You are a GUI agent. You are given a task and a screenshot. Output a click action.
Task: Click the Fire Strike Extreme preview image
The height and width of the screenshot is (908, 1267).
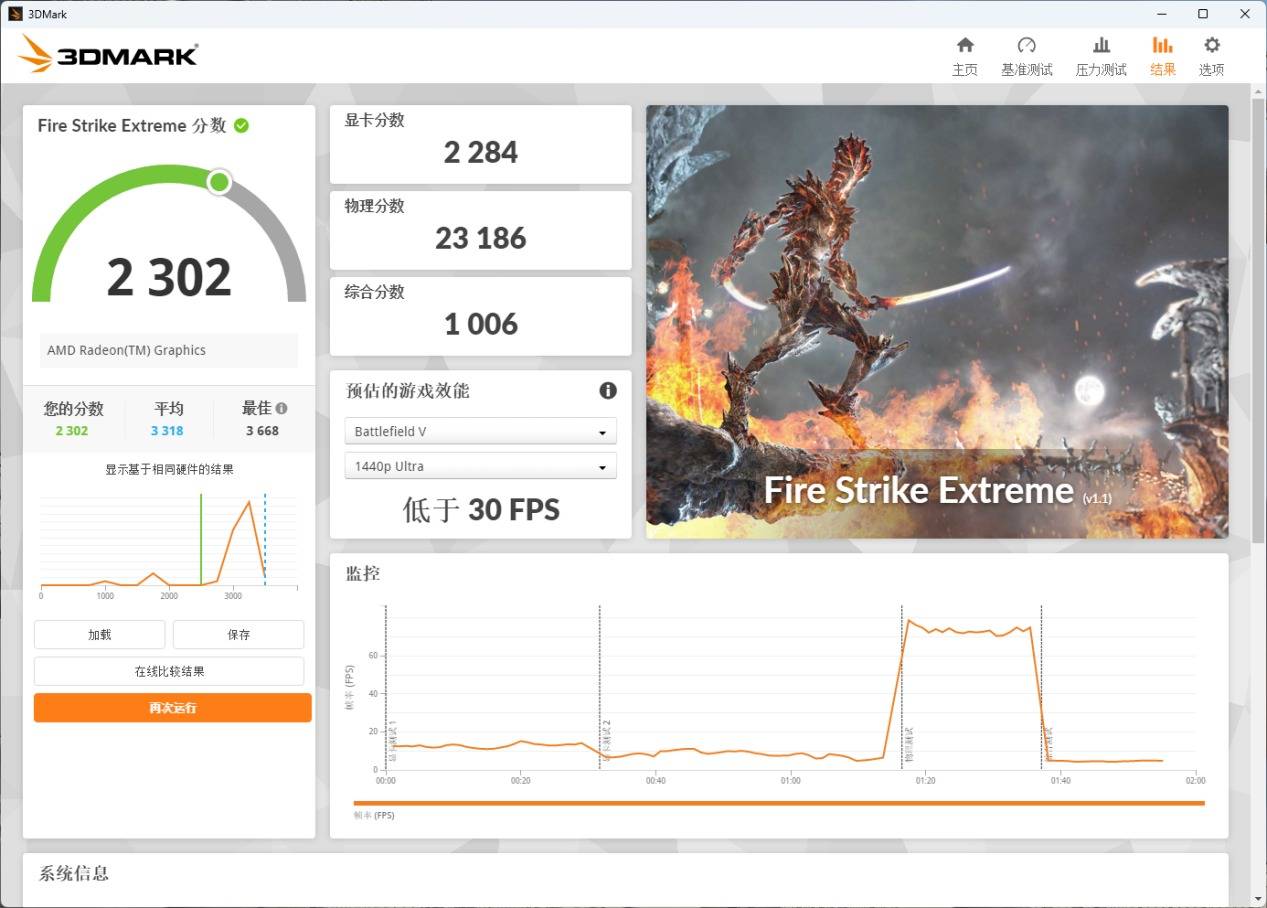click(x=936, y=321)
